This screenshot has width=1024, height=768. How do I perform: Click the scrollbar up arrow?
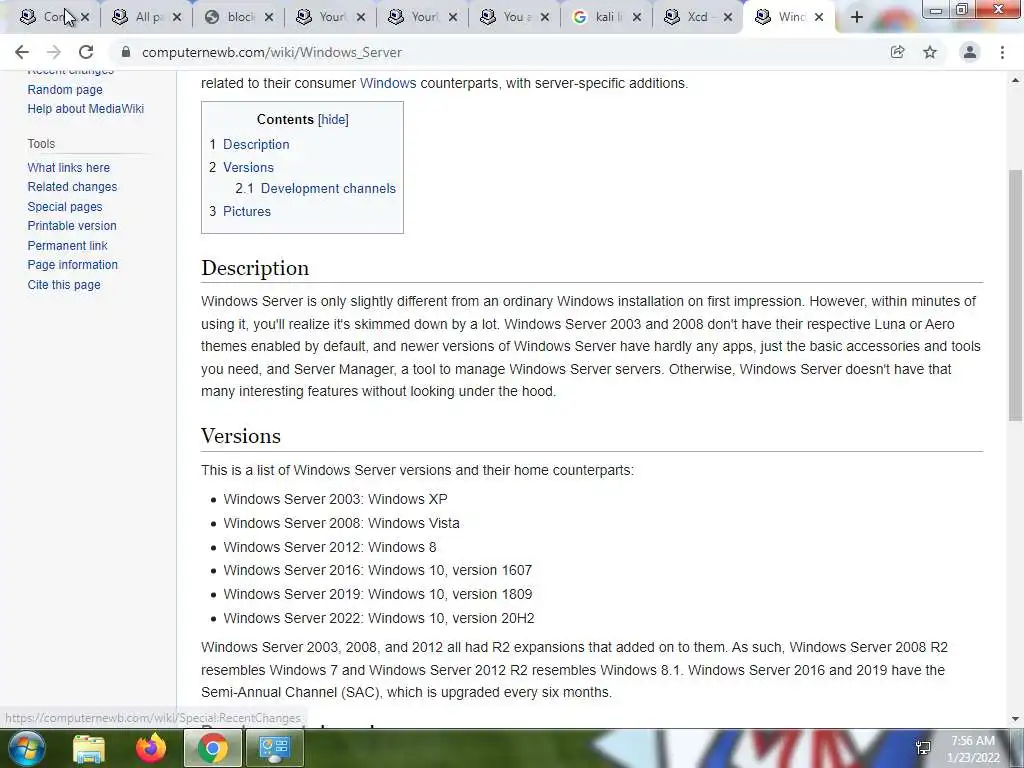1015,80
